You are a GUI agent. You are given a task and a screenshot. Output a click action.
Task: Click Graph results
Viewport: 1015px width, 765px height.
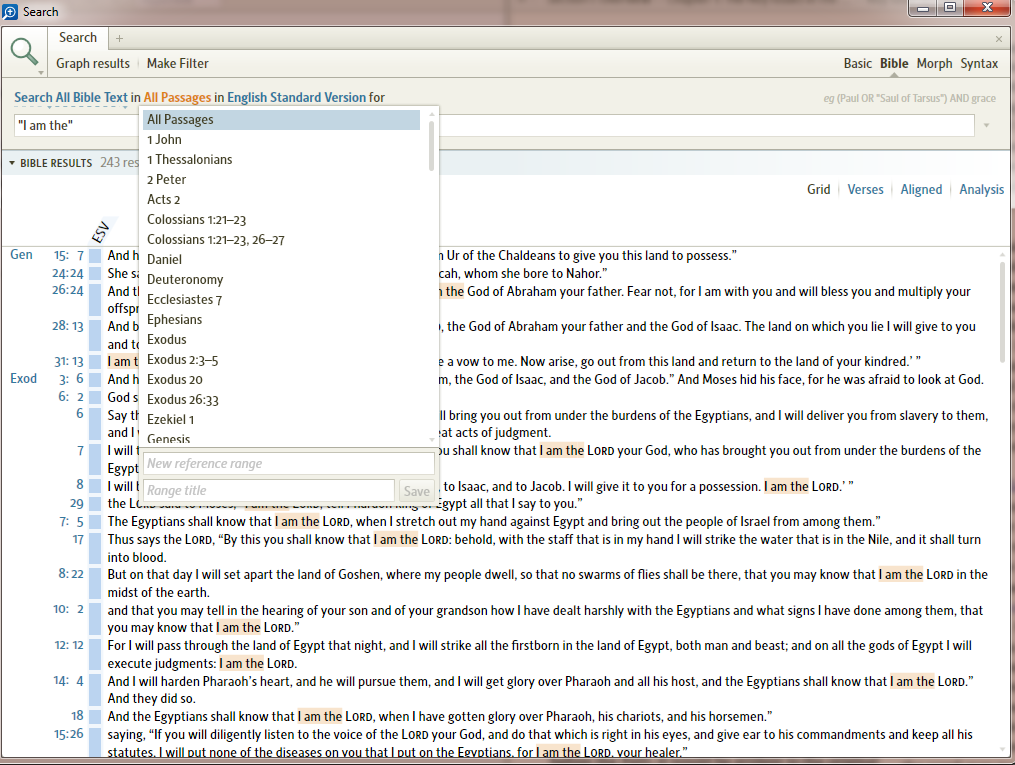[93, 63]
